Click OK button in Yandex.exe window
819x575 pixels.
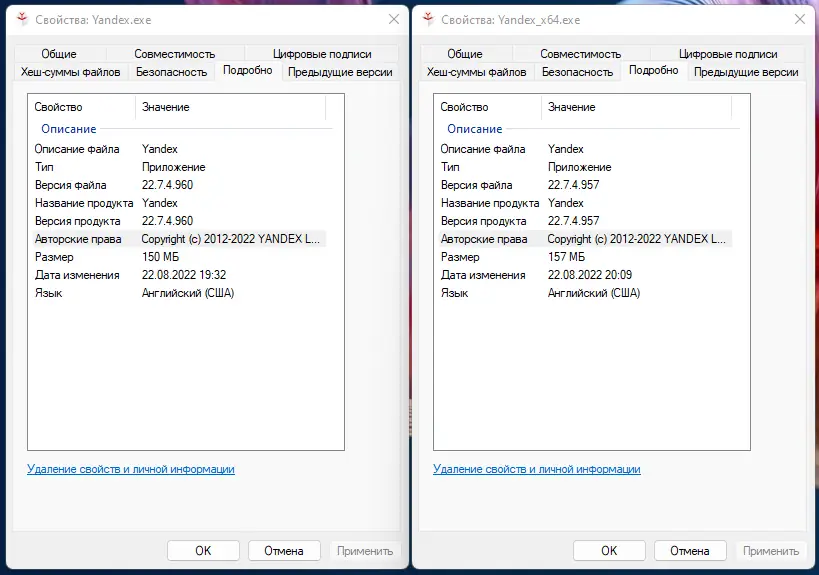coord(203,550)
